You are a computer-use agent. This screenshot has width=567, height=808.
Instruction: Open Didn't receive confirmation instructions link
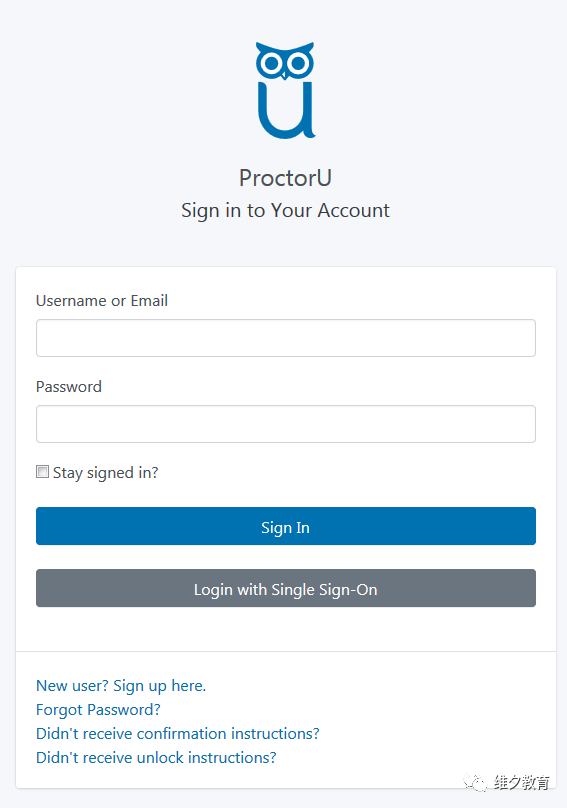click(177, 733)
